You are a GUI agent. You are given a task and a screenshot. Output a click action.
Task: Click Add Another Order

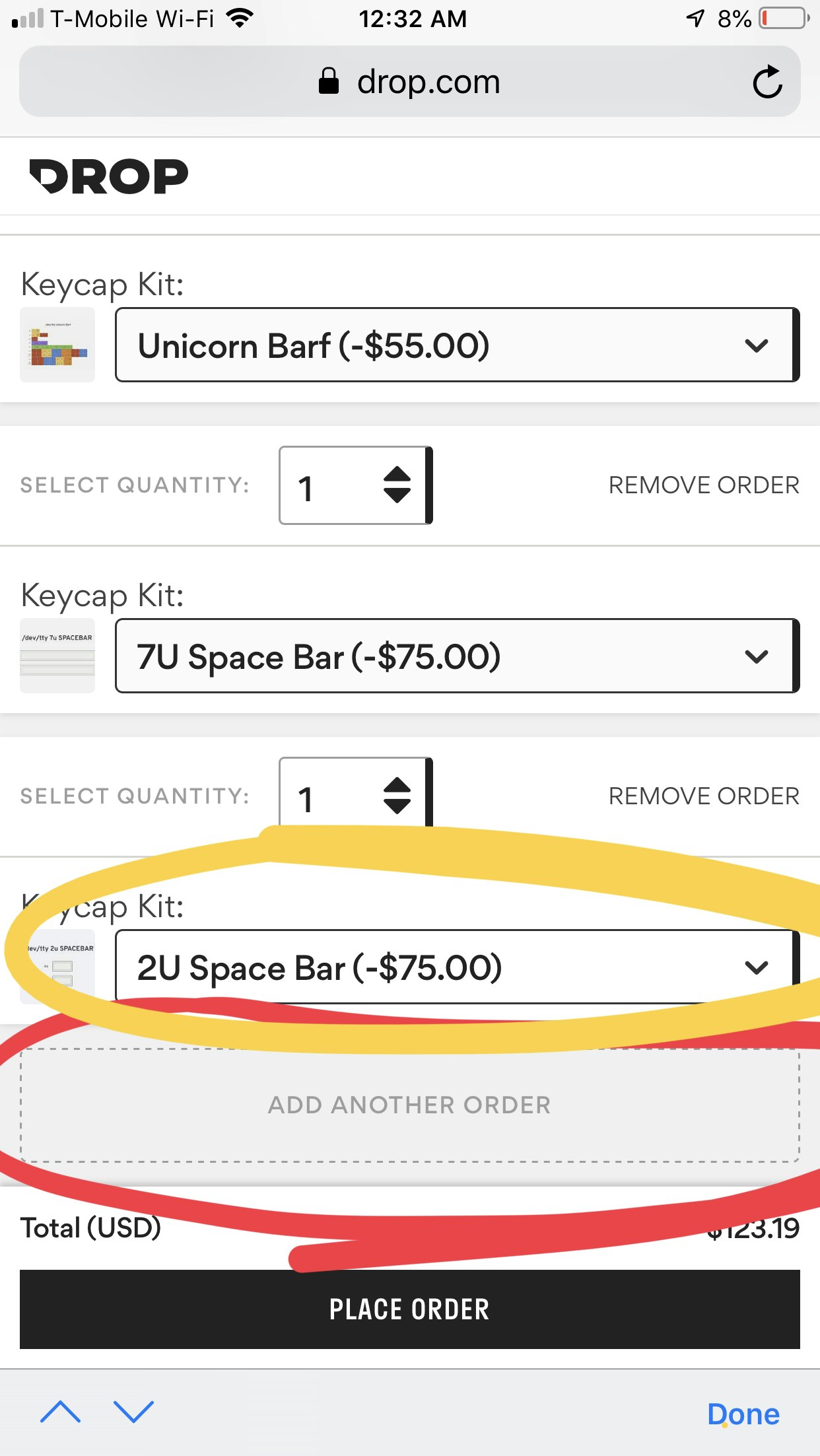click(409, 1105)
